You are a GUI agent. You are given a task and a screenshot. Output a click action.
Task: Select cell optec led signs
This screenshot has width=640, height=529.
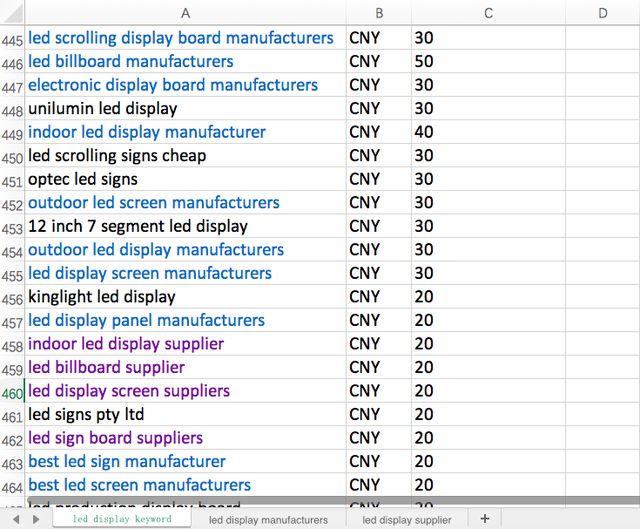click(x=186, y=179)
